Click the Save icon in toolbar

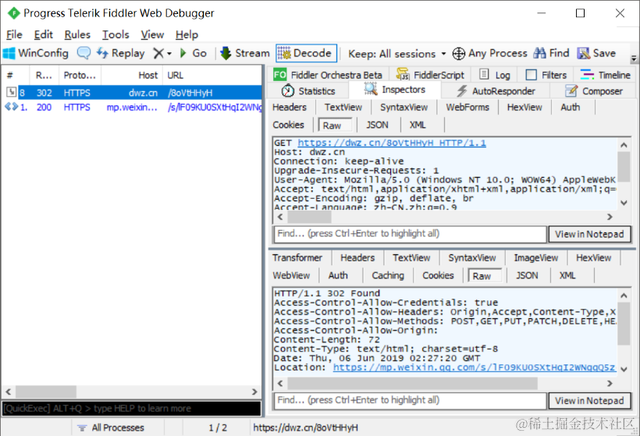[x=583, y=53]
